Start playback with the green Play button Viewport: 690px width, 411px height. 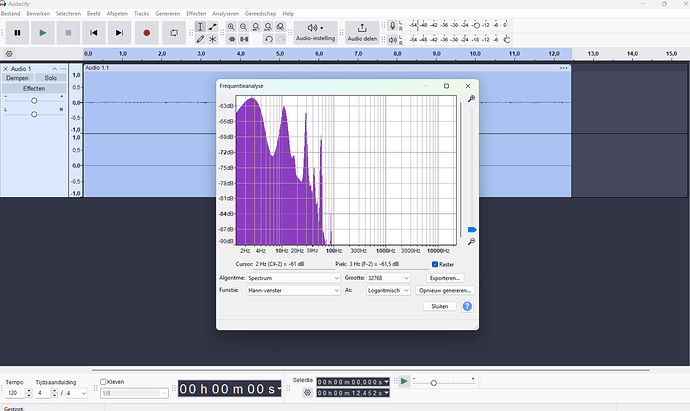tap(43, 33)
